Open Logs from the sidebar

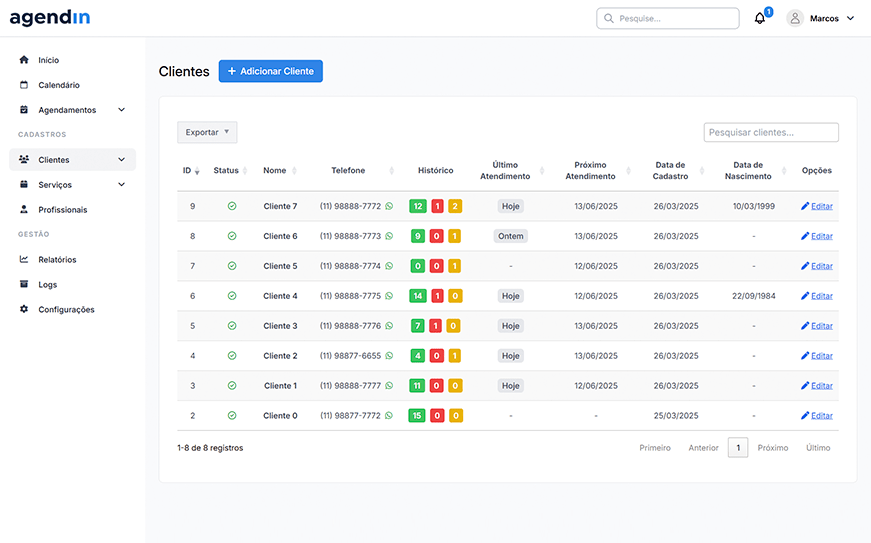pyautogui.click(x=48, y=285)
